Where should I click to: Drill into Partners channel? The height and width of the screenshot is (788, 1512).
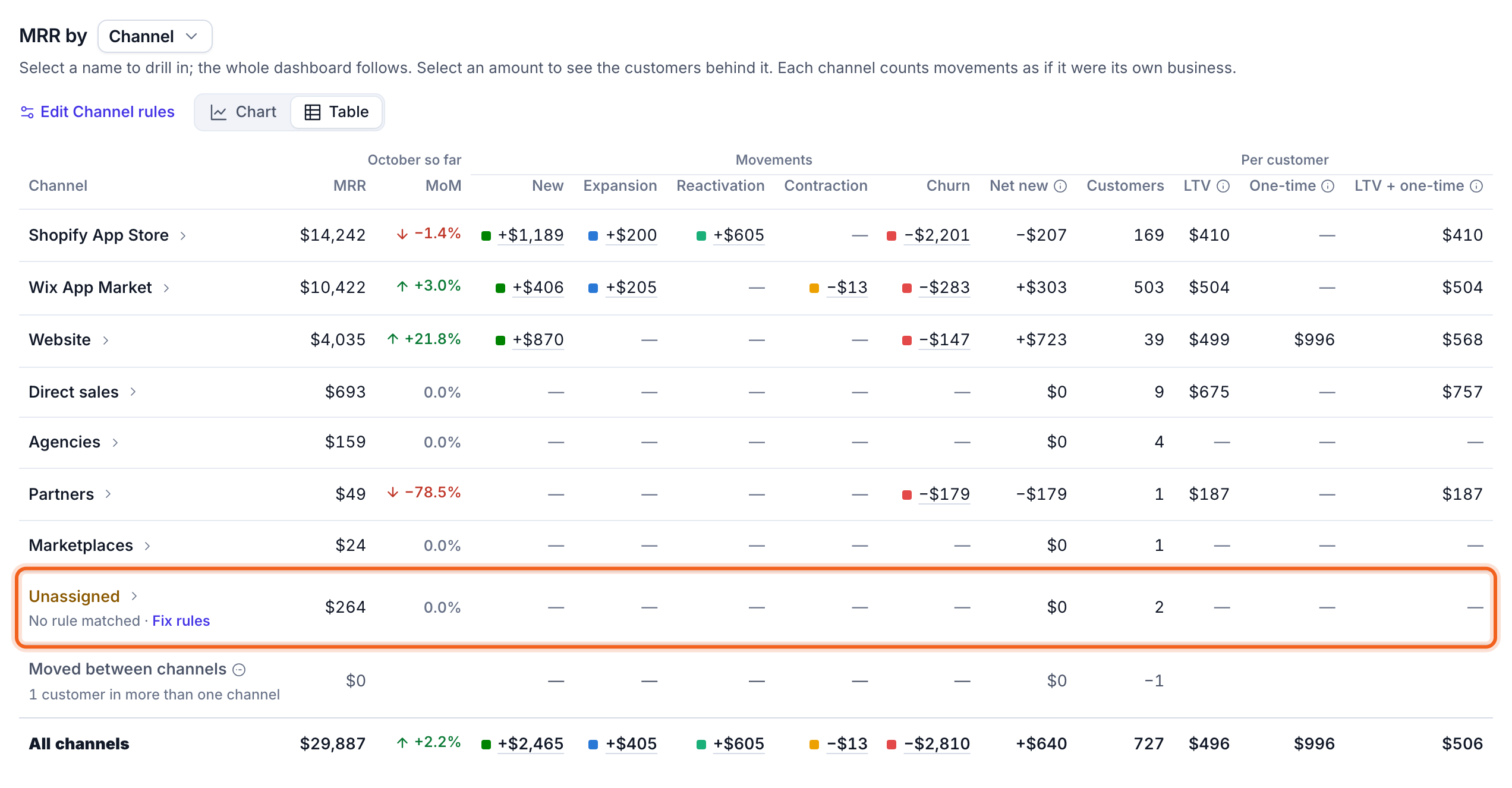click(x=61, y=494)
